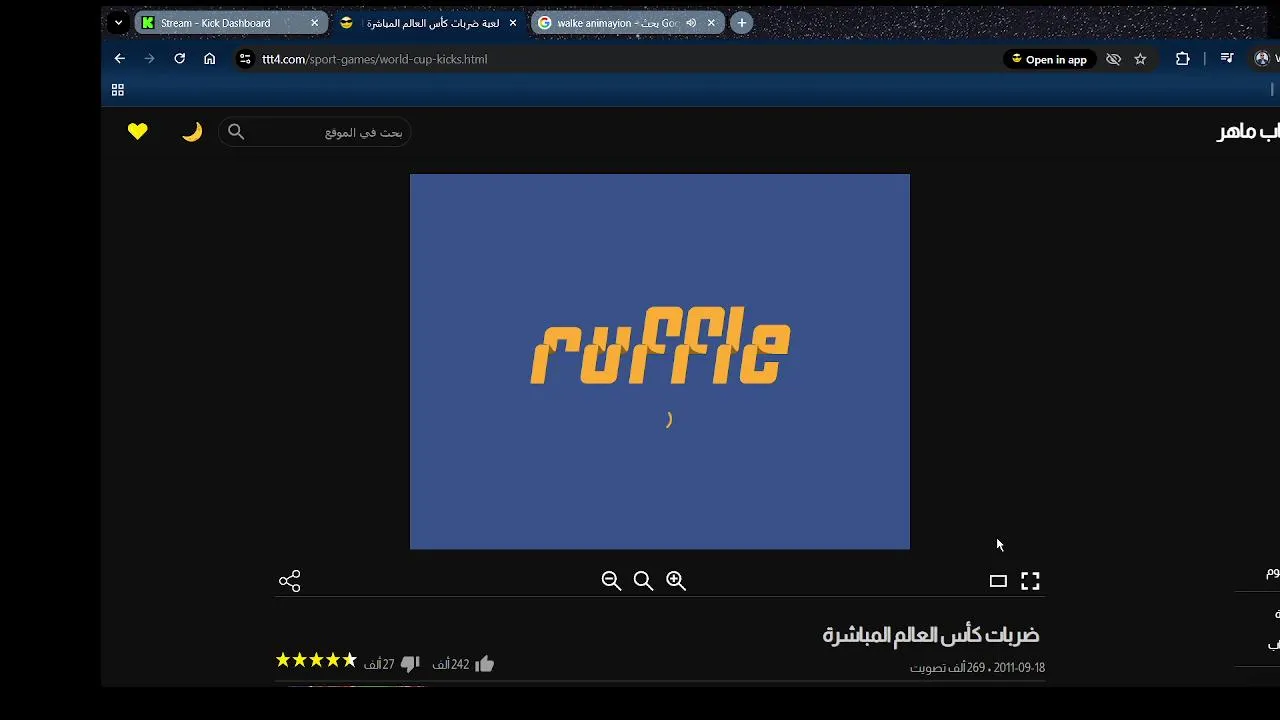Open favorites via the yellow heart
Image resolution: width=1280 pixels, height=720 pixels.
click(x=138, y=131)
